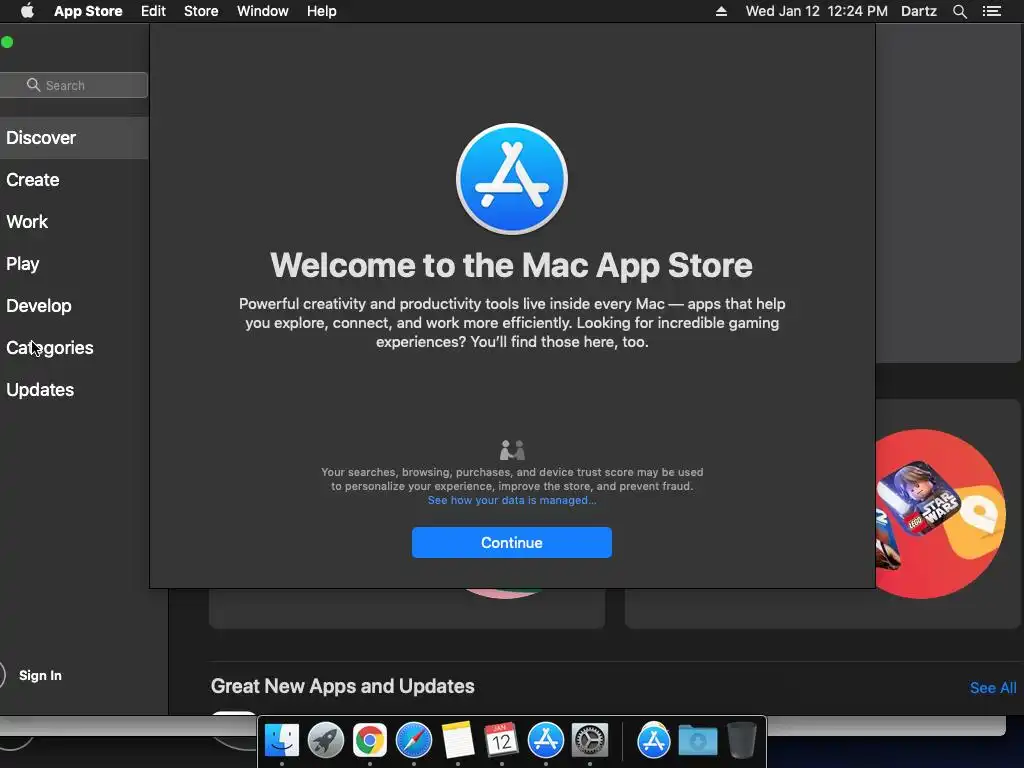Click the LEGO Star Wars promo artwork
This screenshot has height=768, width=1024.
tap(939, 513)
